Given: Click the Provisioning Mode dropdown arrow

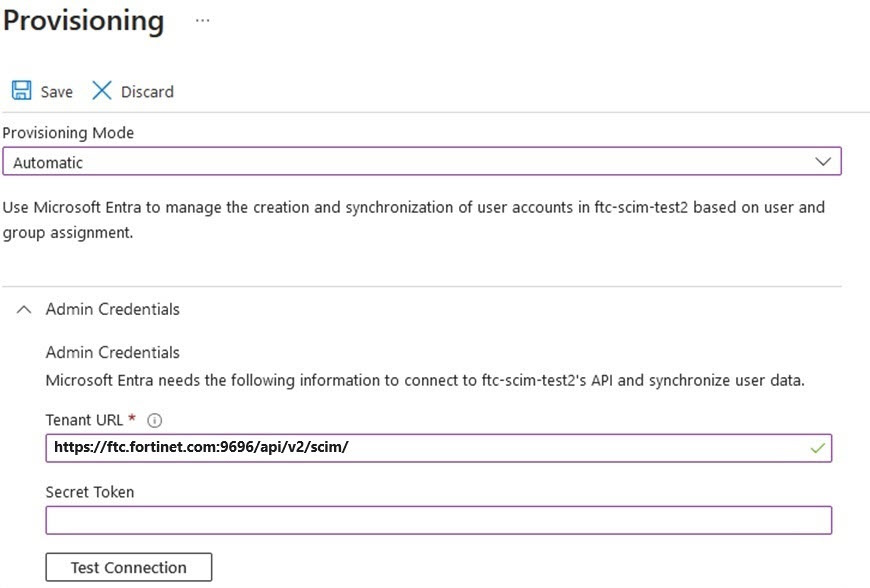Looking at the screenshot, I should click(x=823, y=162).
